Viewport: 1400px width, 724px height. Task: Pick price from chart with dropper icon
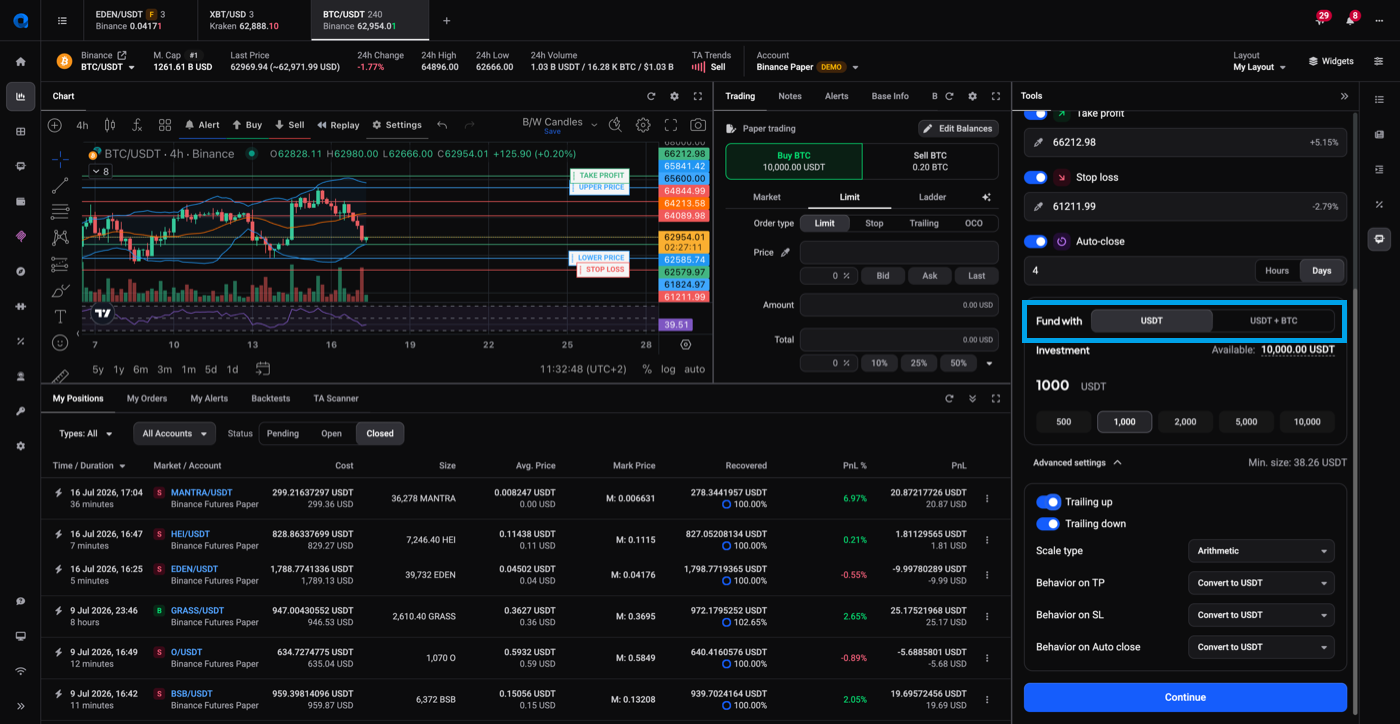pos(786,253)
